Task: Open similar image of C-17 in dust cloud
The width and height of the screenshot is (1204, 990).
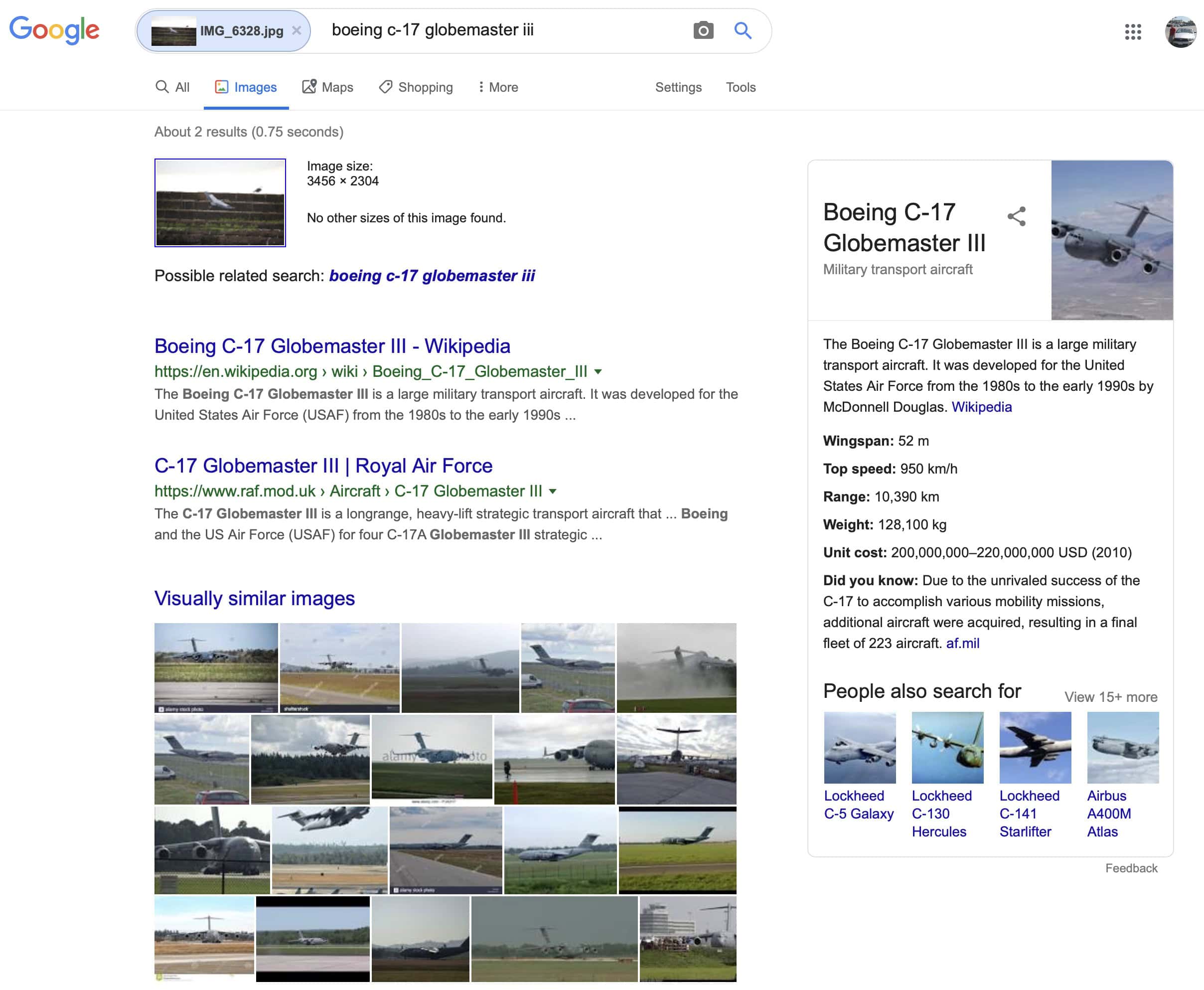Action: pyautogui.click(x=677, y=668)
